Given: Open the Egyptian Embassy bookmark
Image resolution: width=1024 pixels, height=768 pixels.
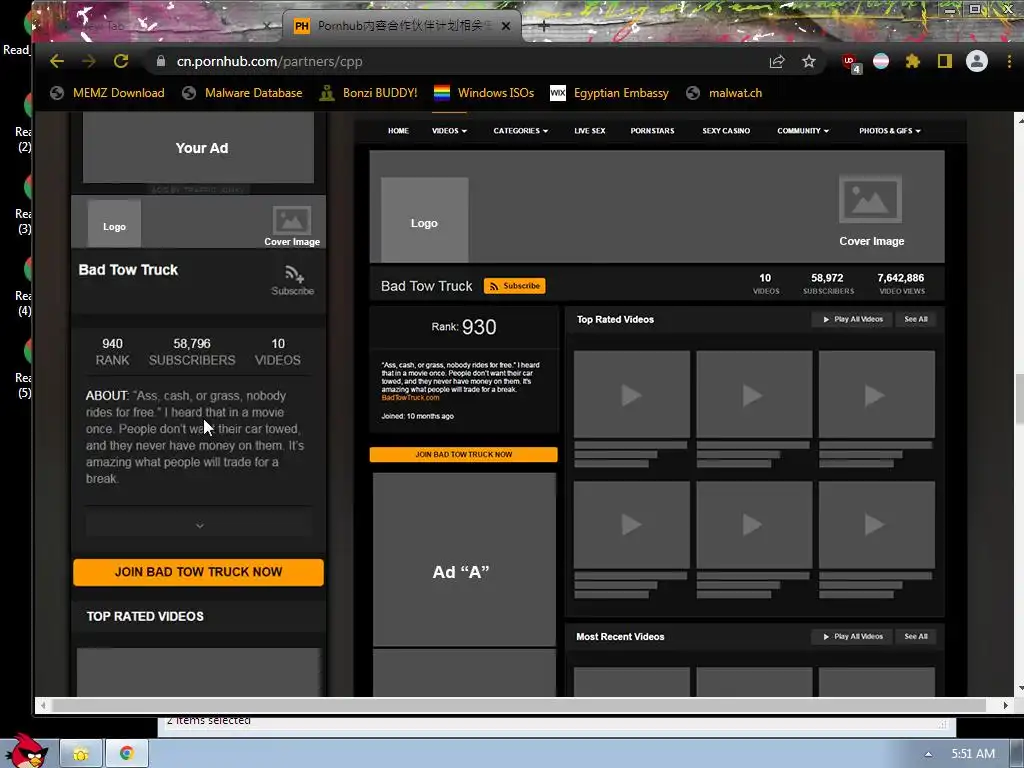Looking at the screenshot, I should tap(609, 93).
